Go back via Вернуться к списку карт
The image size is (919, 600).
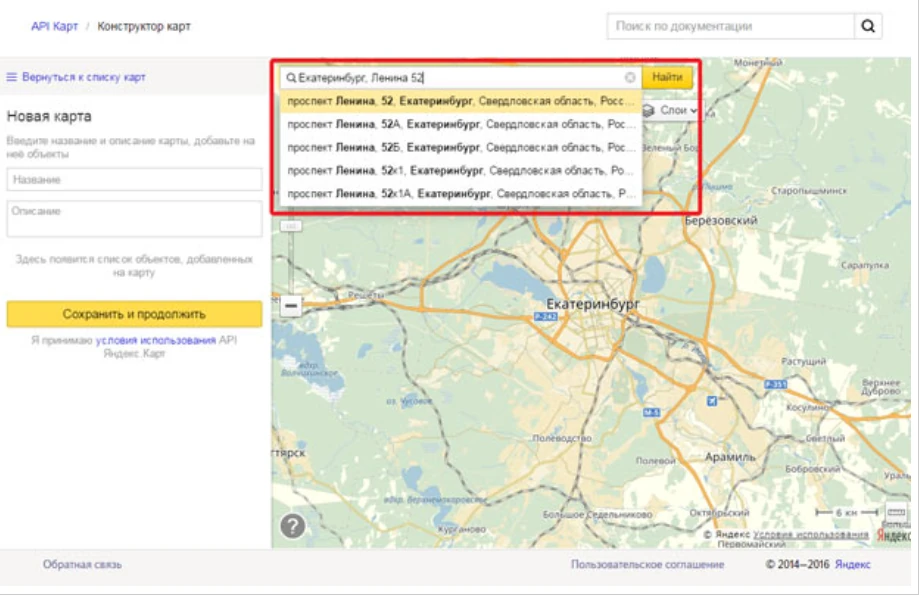(x=83, y=77)
